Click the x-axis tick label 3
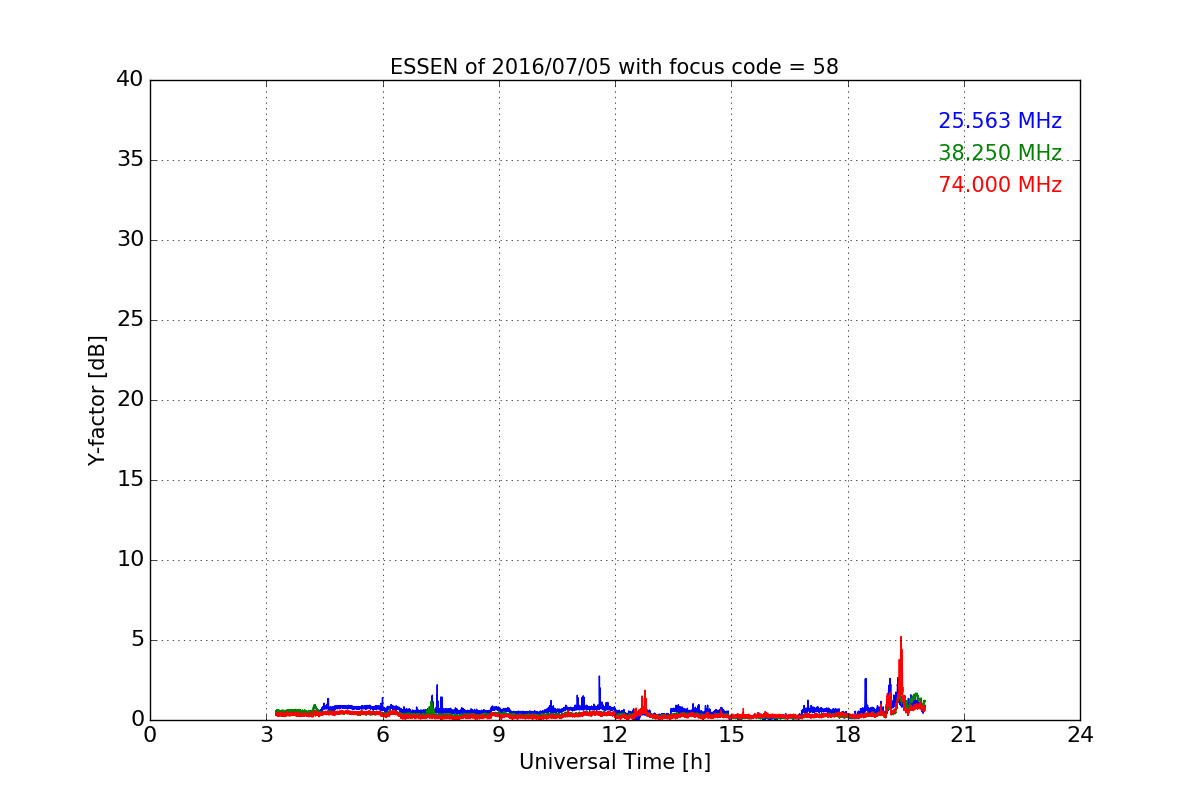This screenshot has width=1200, height=800. tap(266, 735)
